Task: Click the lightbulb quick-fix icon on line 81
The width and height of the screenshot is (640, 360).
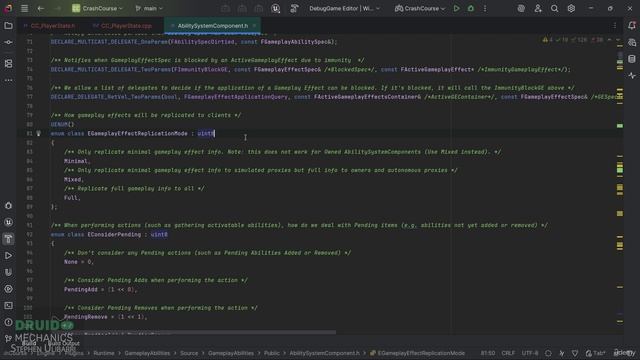Action: click(39, 133)
